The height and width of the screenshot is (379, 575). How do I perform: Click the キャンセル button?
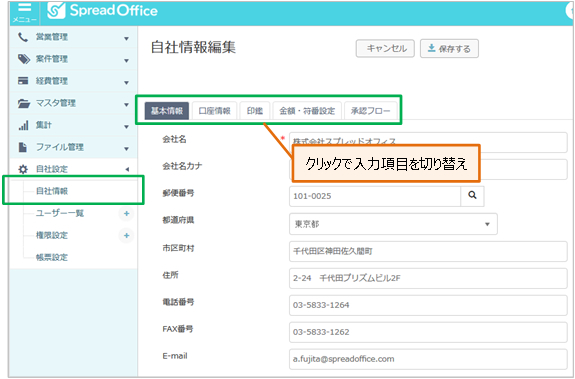pyautogui.click(x=385, y=49)
